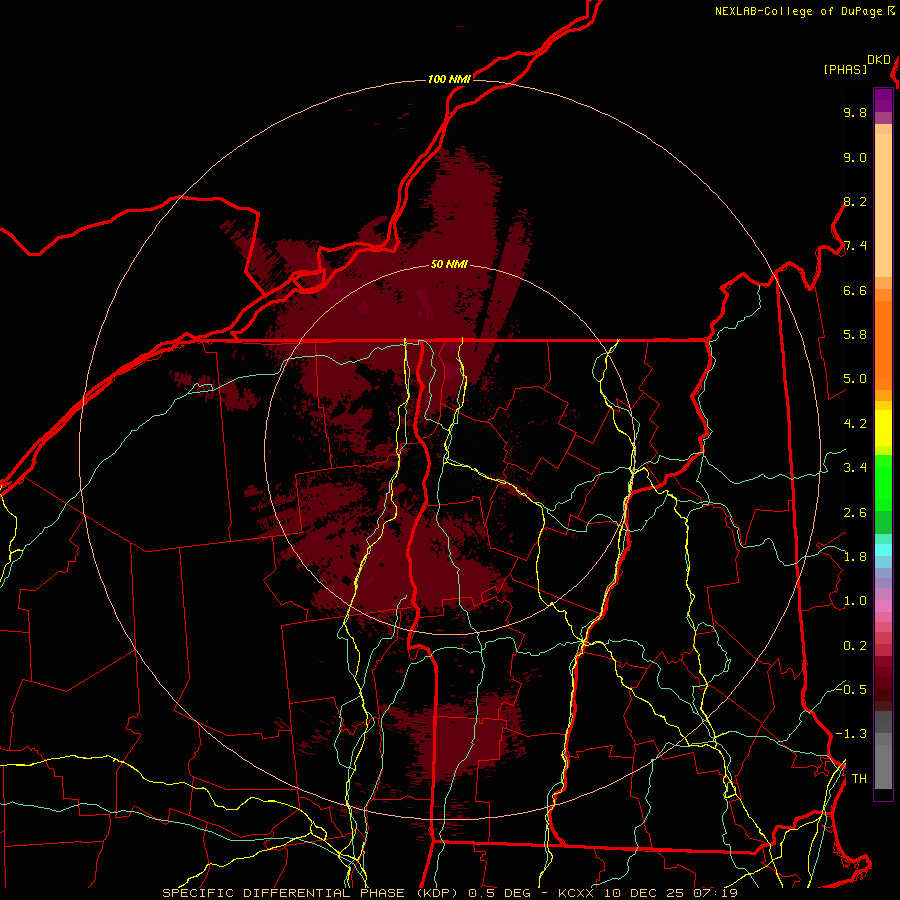900x900 pixels.
Task: Click the TH threshold legend label
Action: [859, 779]
